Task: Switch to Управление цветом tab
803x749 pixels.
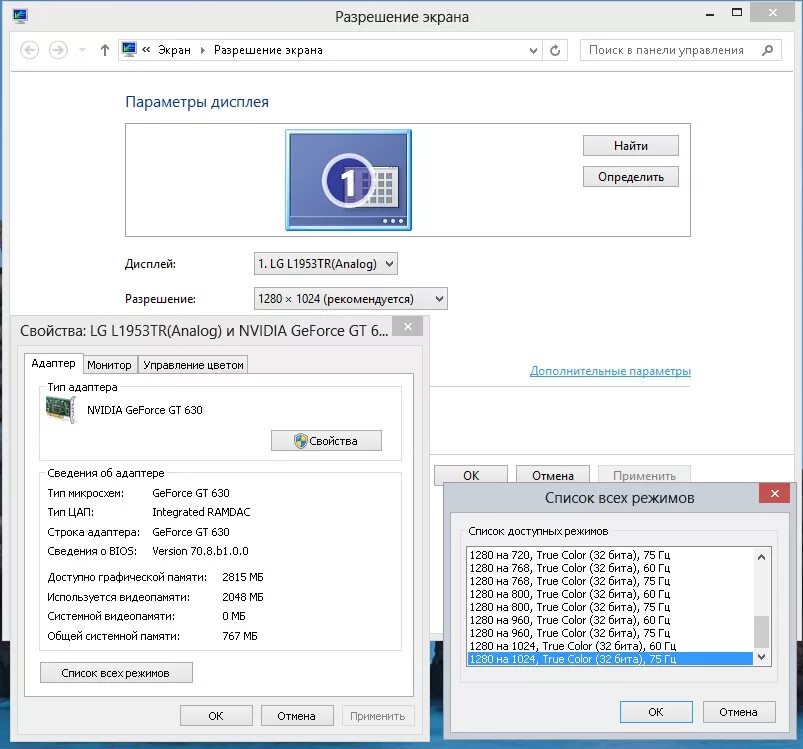Action: click(x=193, y=365)
